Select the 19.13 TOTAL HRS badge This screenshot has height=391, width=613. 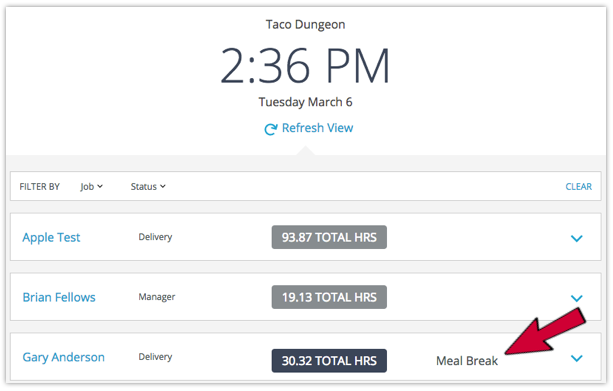[329, 297]
